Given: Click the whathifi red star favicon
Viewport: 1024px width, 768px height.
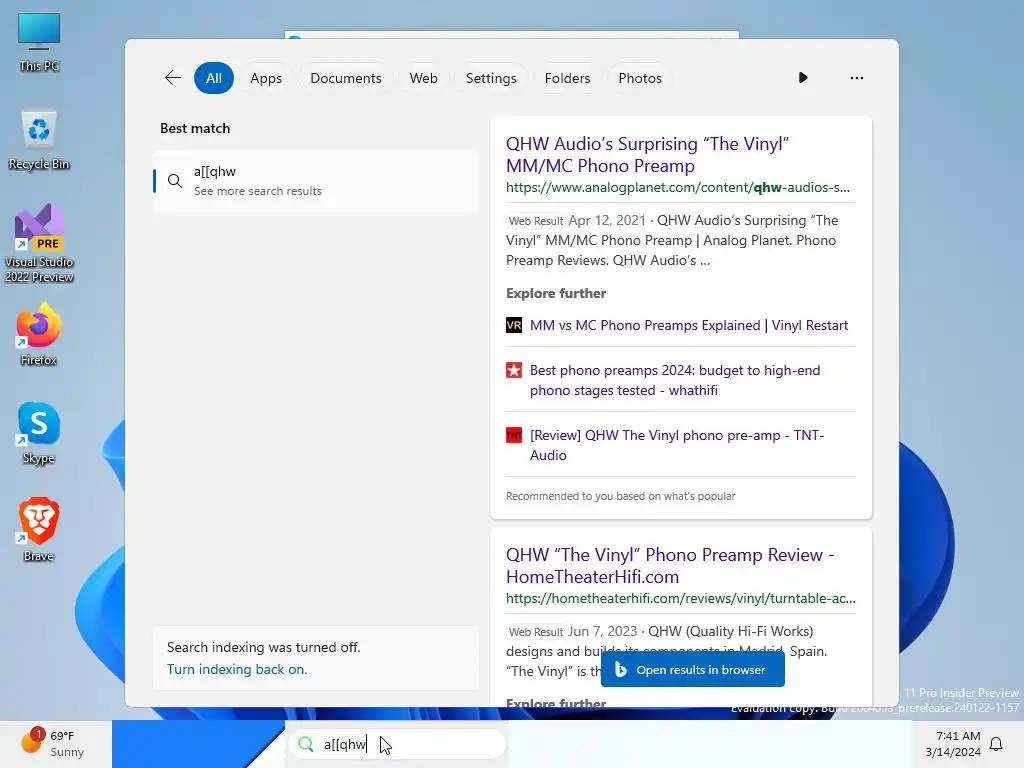Looking at the screenshot, I should (x=514, y=370).
